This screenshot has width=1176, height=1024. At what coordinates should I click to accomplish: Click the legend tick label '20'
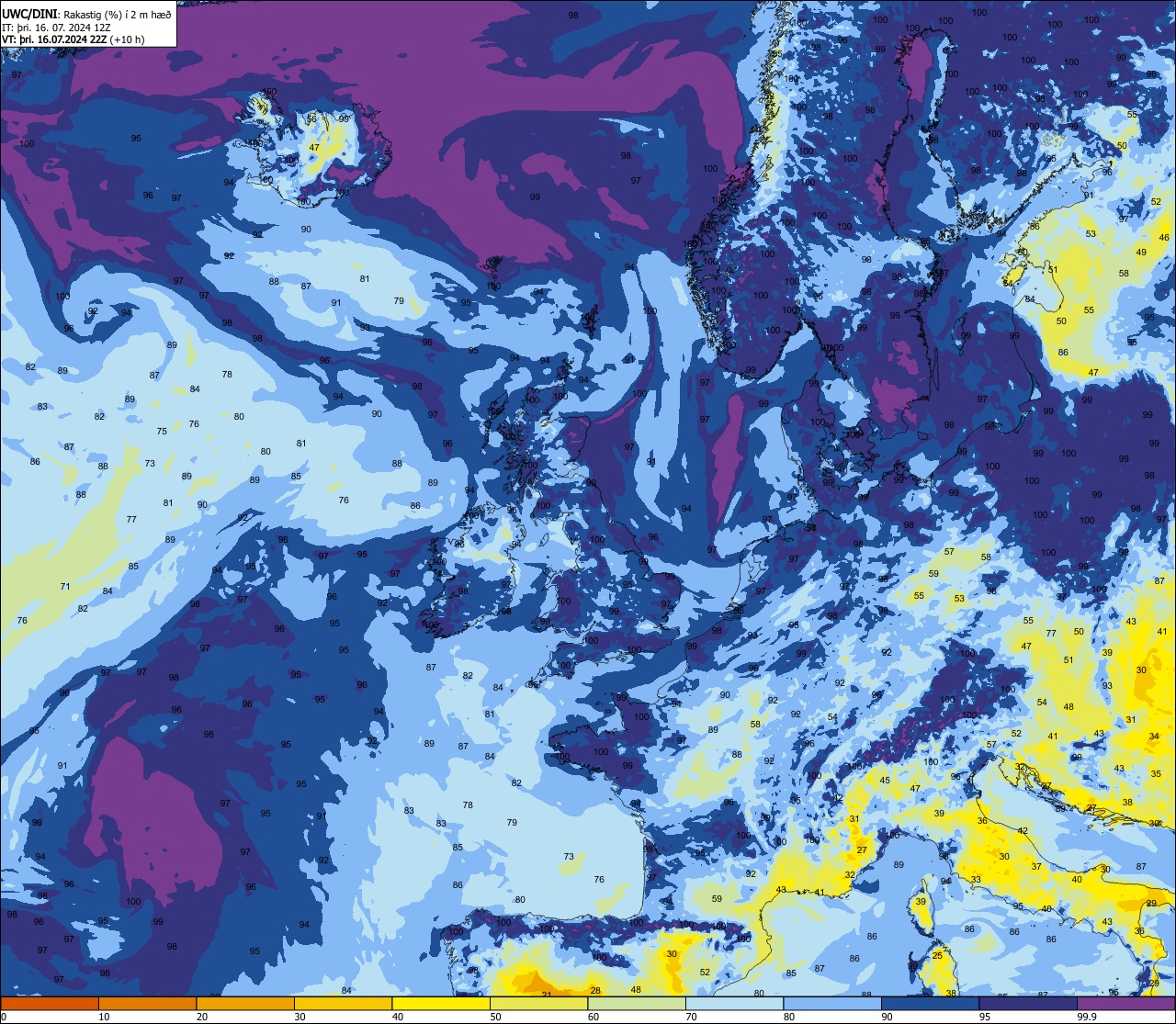[x=201, y=1017]
